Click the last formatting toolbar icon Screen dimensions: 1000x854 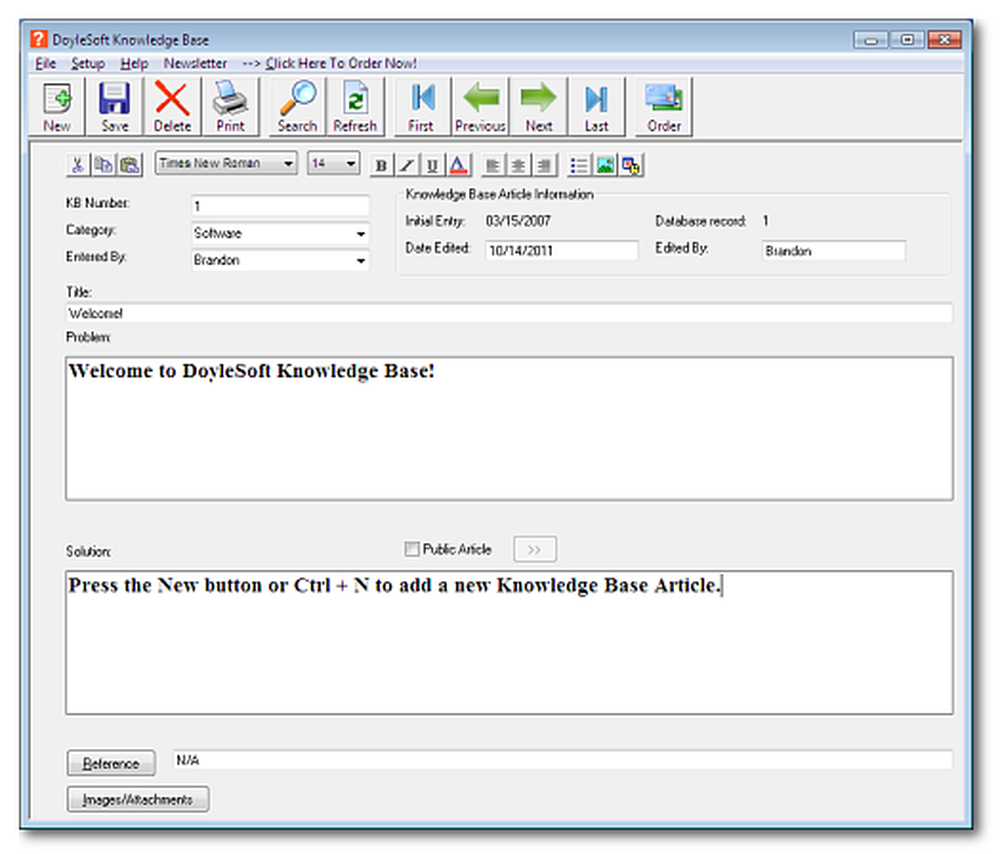(x=631, y=166)
